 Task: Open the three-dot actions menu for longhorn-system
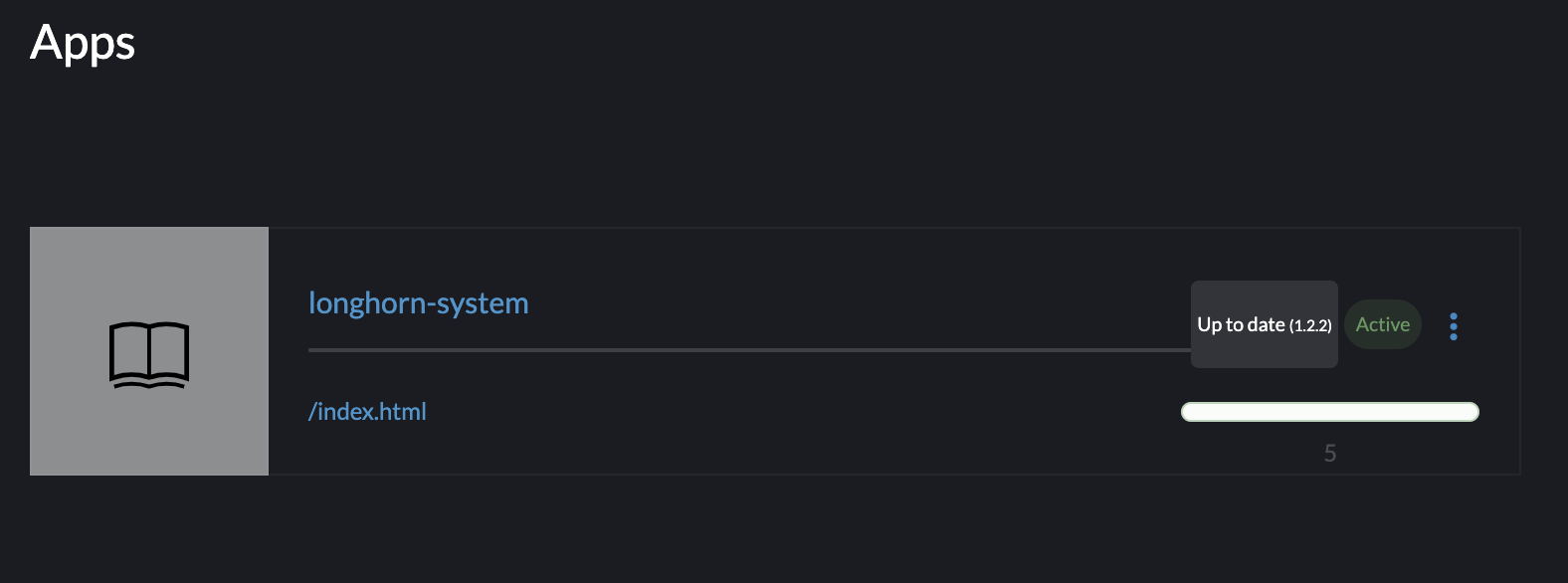[1454, 326]
